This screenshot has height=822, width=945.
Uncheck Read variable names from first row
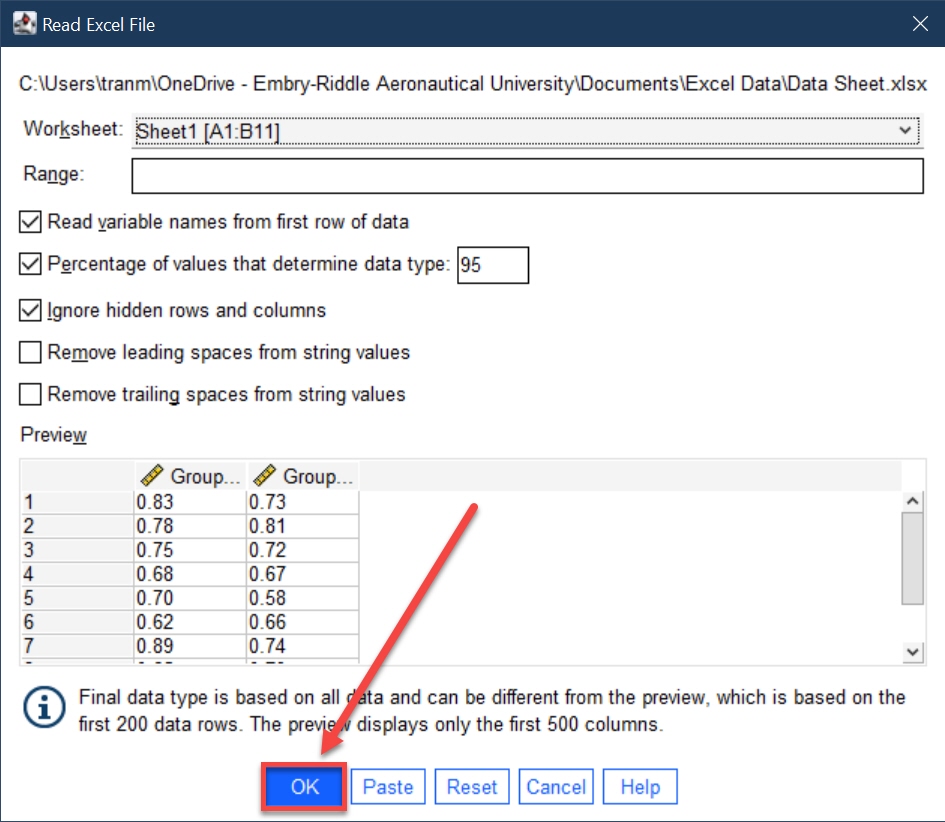[30, 222]
